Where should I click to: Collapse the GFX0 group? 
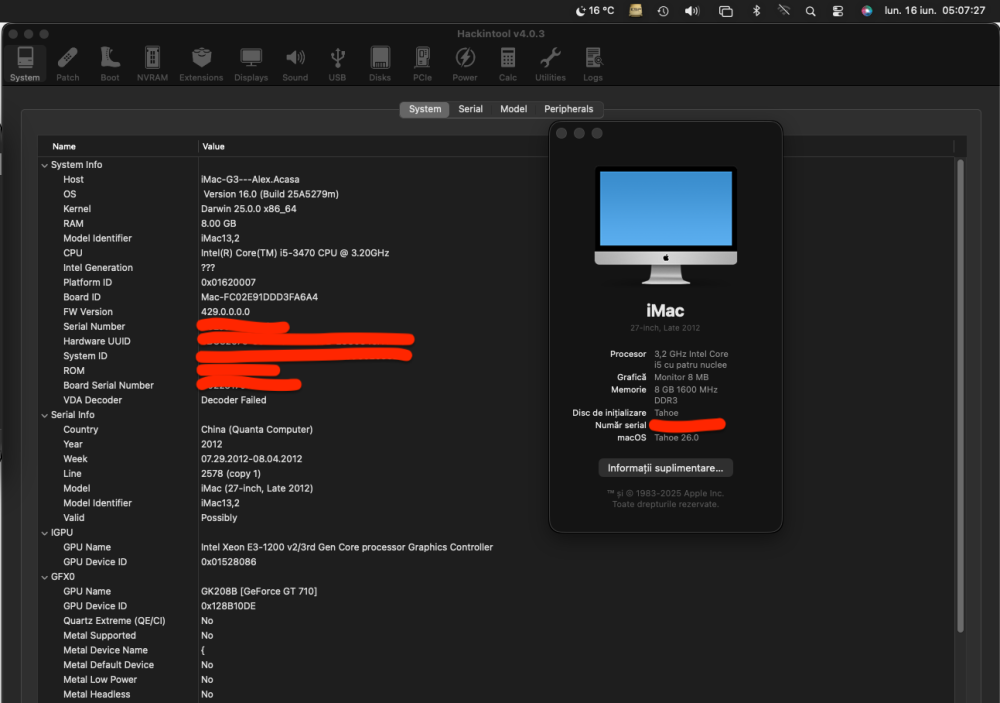(45, 577)
